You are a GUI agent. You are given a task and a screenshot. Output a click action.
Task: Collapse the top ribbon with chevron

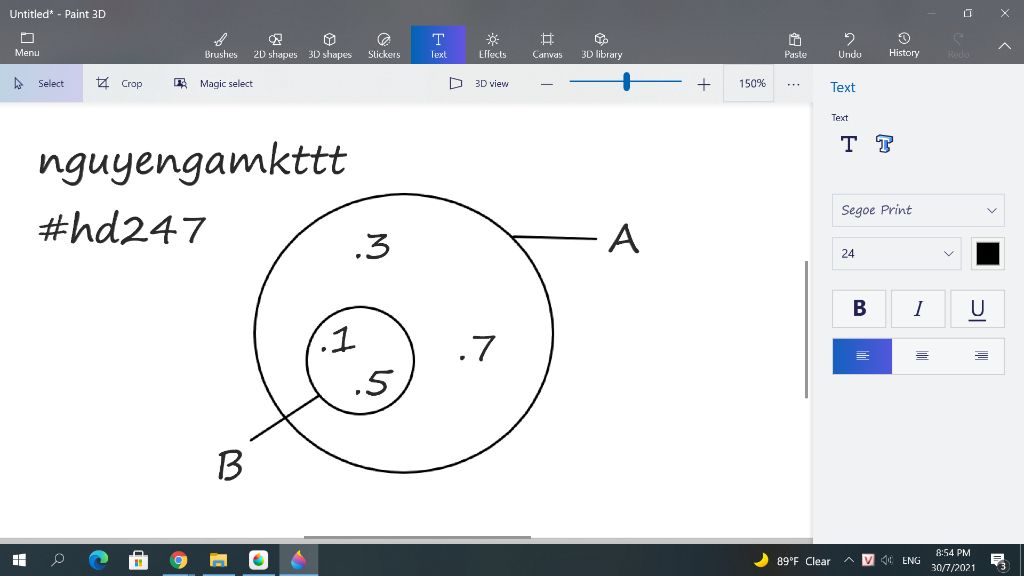(1004, 46)
